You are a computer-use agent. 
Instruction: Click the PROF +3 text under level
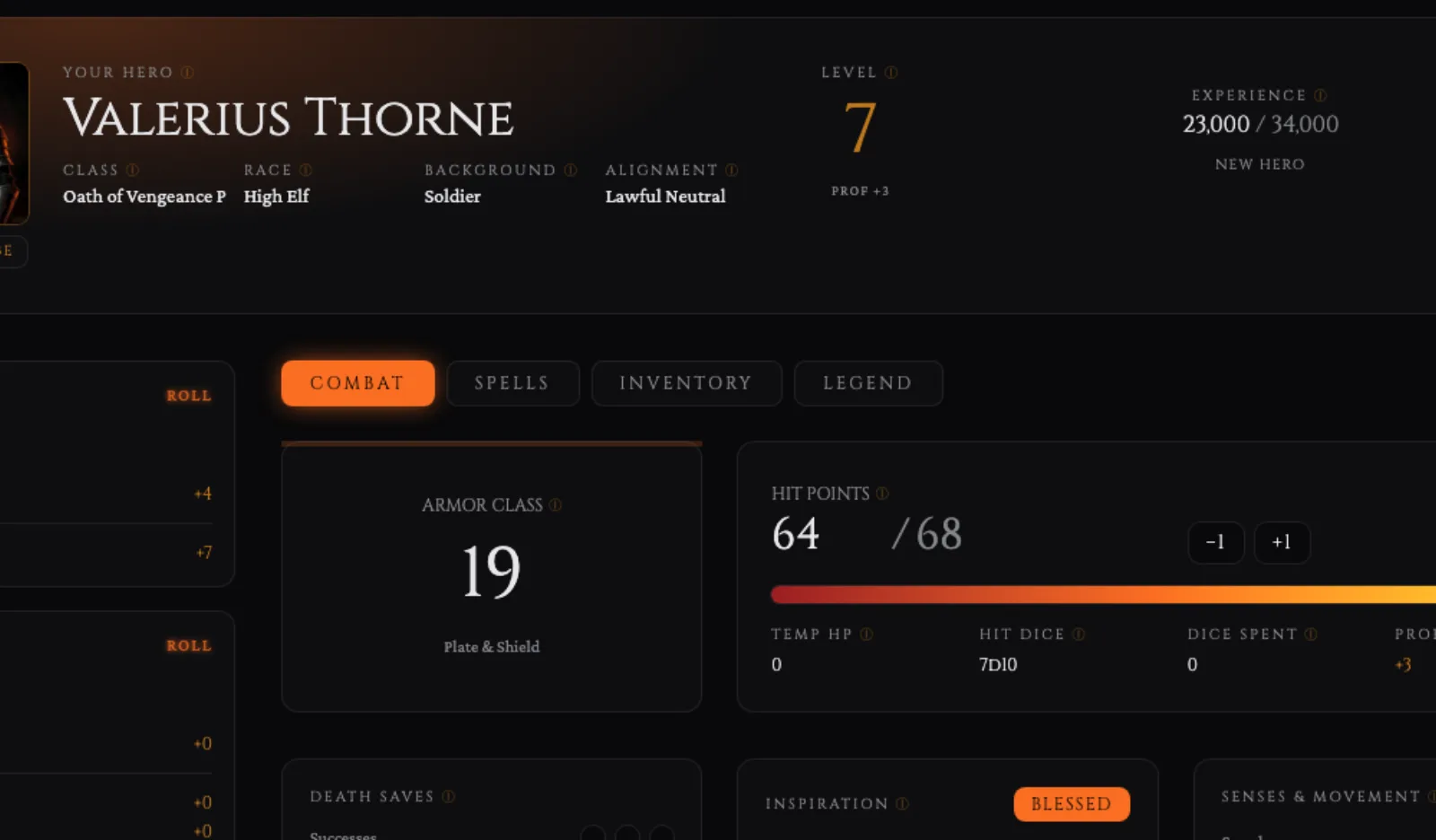point(860,191)
